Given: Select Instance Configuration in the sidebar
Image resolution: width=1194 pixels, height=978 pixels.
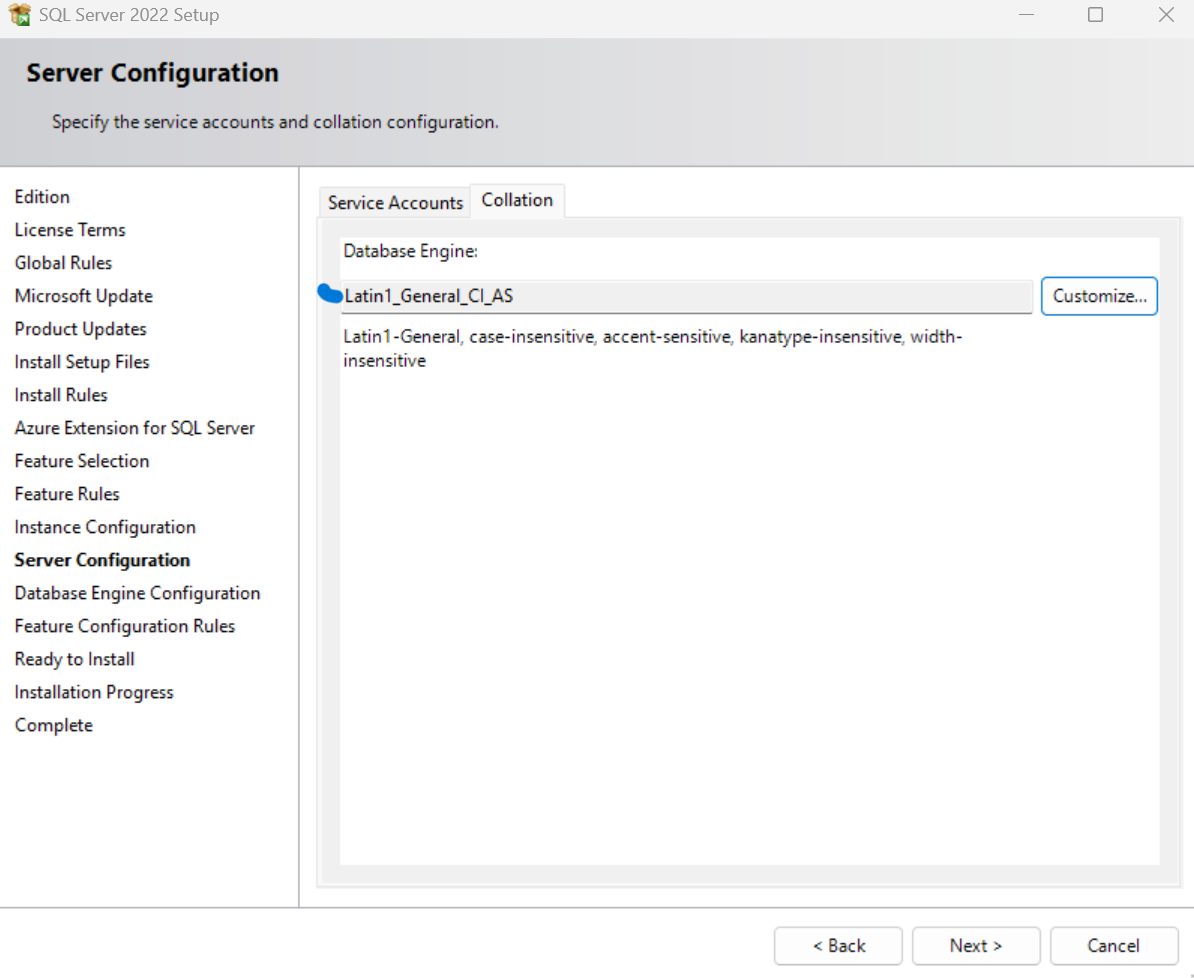Looking at the screenshot, I should click(104, 526).
